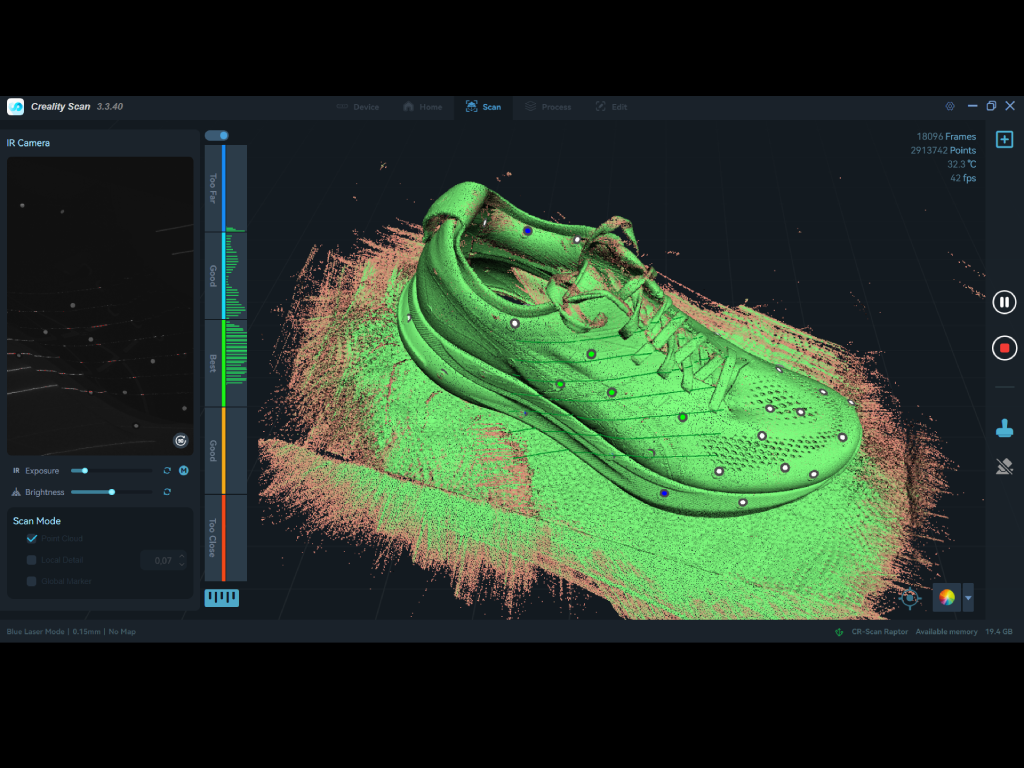Open settings gear in the title bar
Screen dimensions: 1024x768
coord(949,106)
